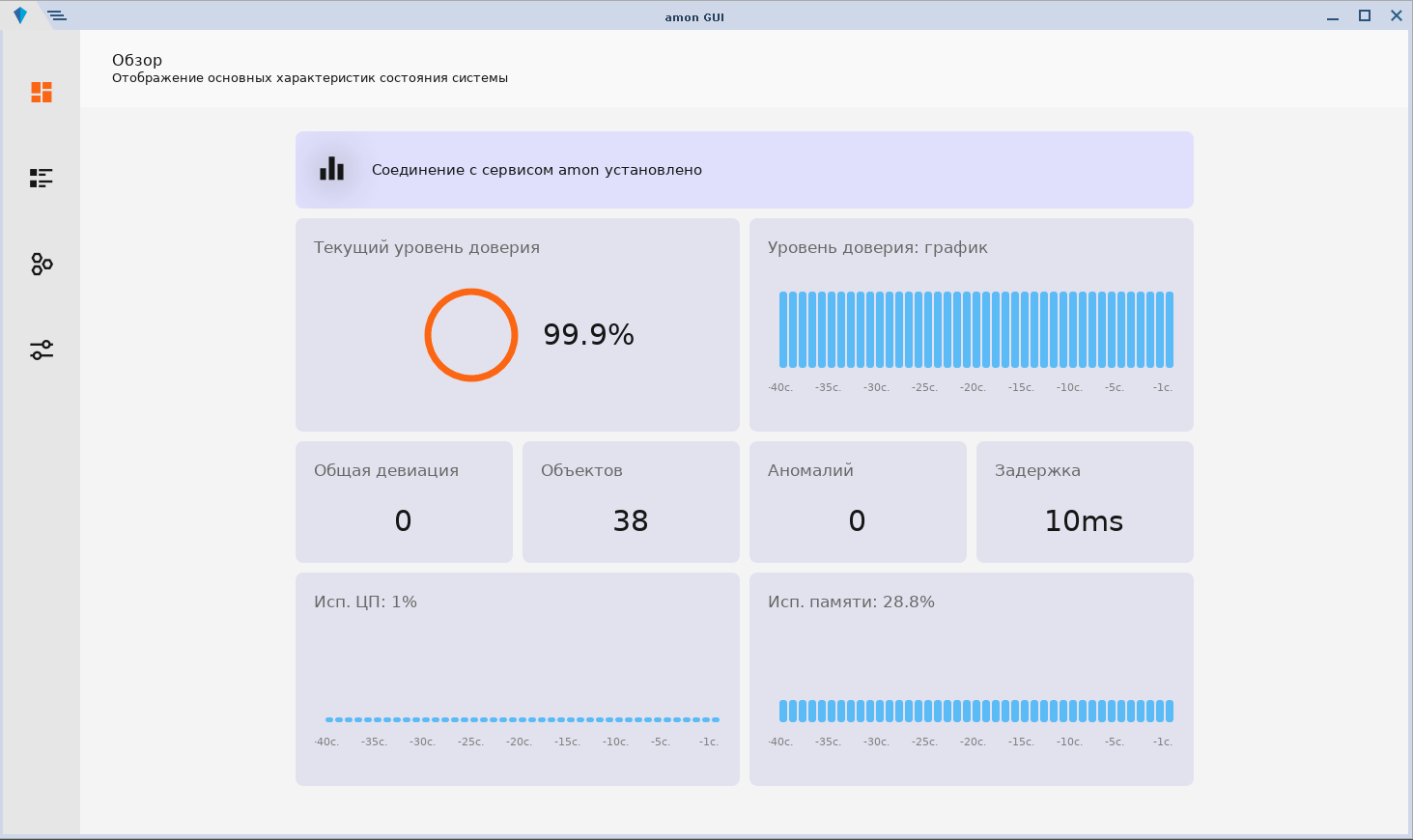Select the Общая девиация card
1413x840 pixels.
coord(404,502)
